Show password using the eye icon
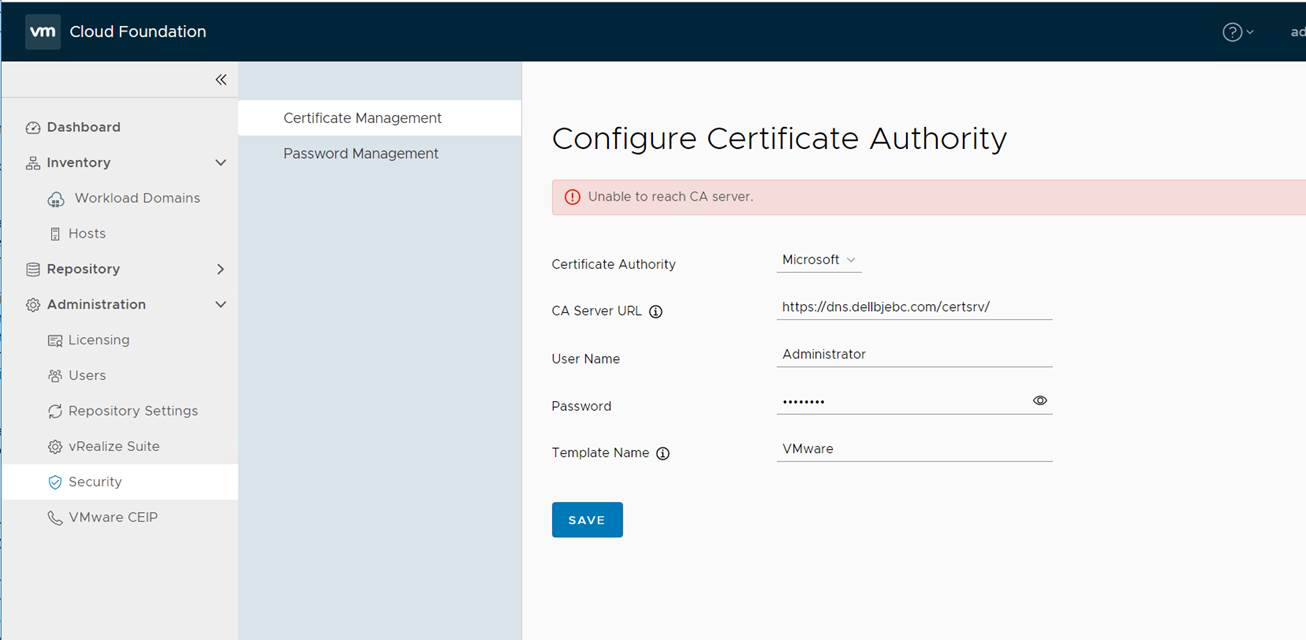 click(1040, 400)
